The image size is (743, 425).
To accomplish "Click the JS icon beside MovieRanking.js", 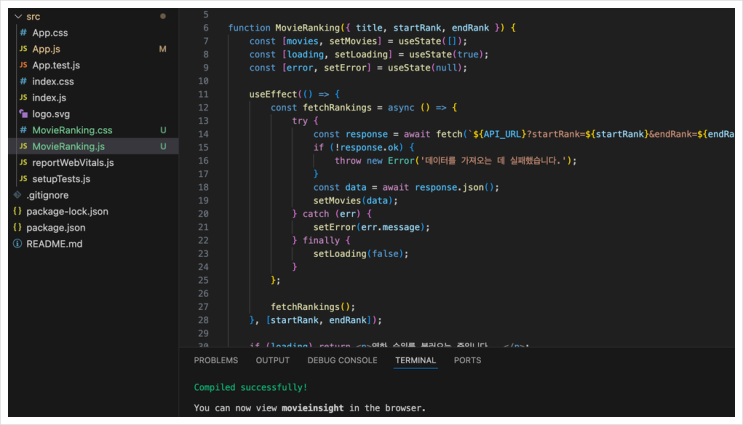I will coord(23,146).
